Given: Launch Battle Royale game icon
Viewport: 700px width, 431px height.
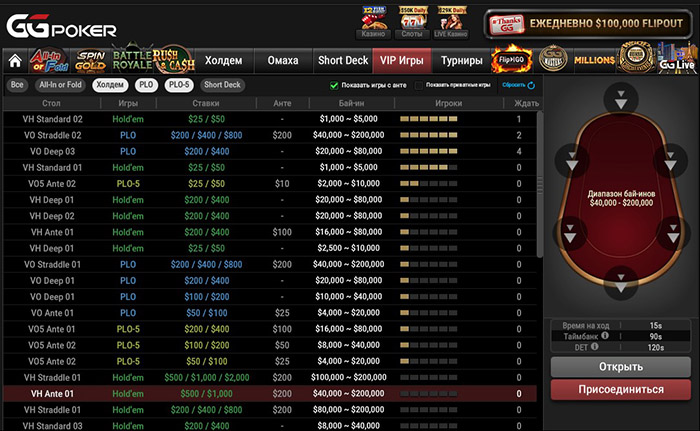Looking at the screenshot, I should 131,61.
